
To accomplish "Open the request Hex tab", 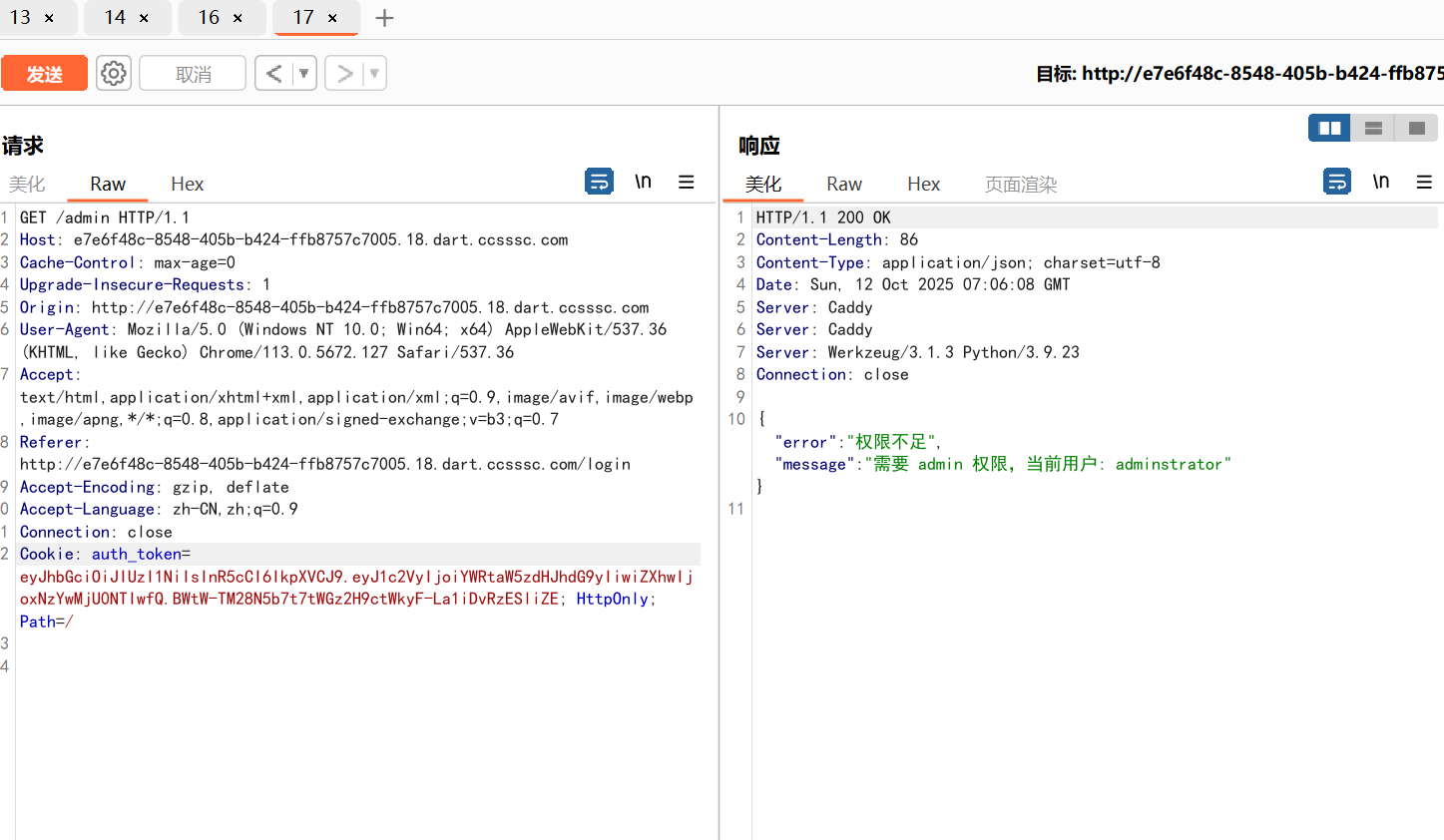I will (x=187, y=184).
